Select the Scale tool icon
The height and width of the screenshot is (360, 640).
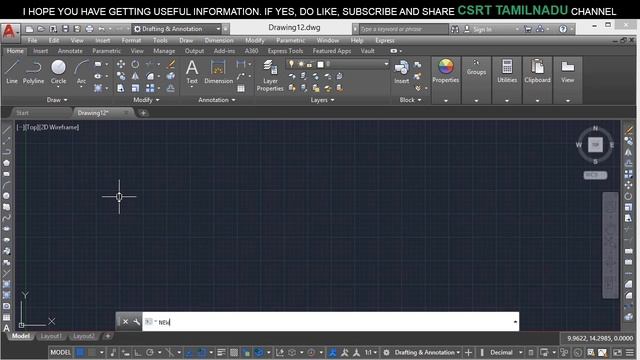(x=135, y=88)
